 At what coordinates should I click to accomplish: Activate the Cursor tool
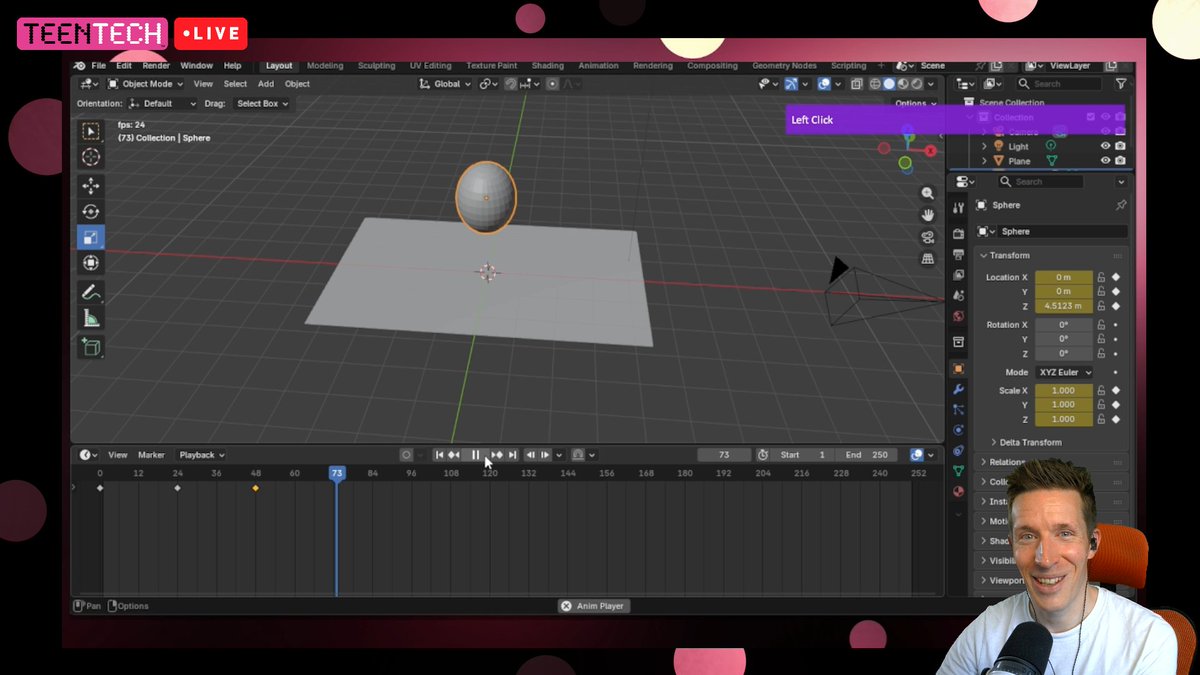tap(91, 157)
